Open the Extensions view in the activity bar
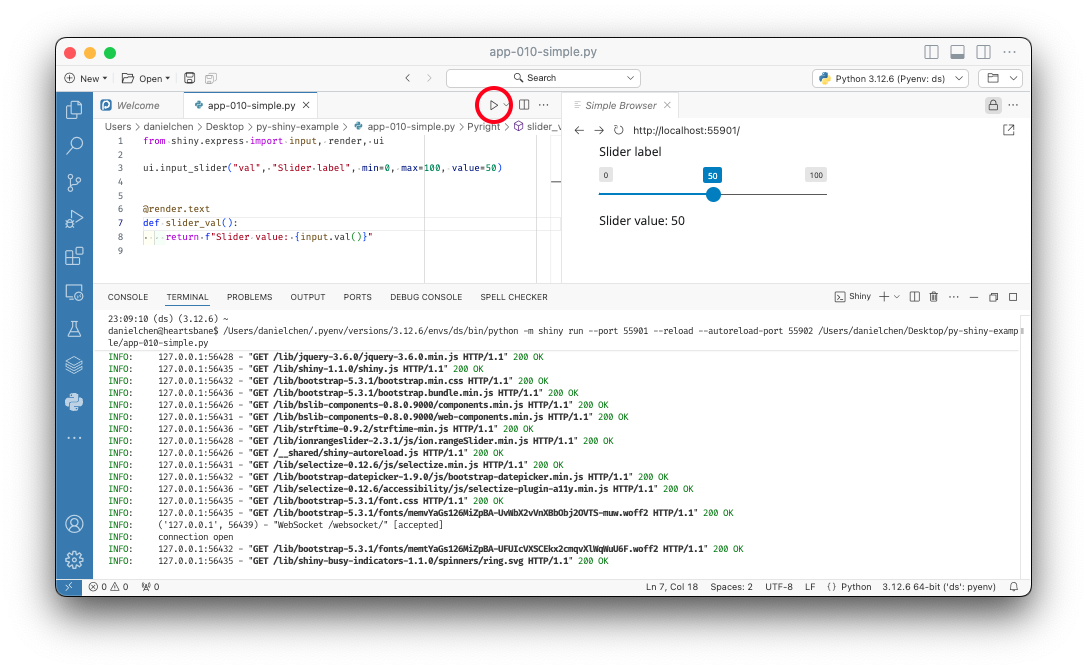1087x670 pixels. [74, 256]
